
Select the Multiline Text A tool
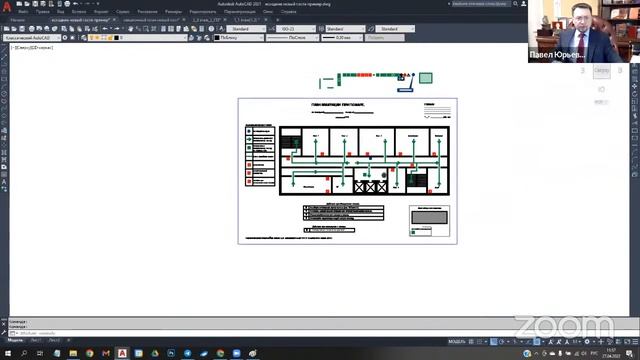[x=4, y=182]
